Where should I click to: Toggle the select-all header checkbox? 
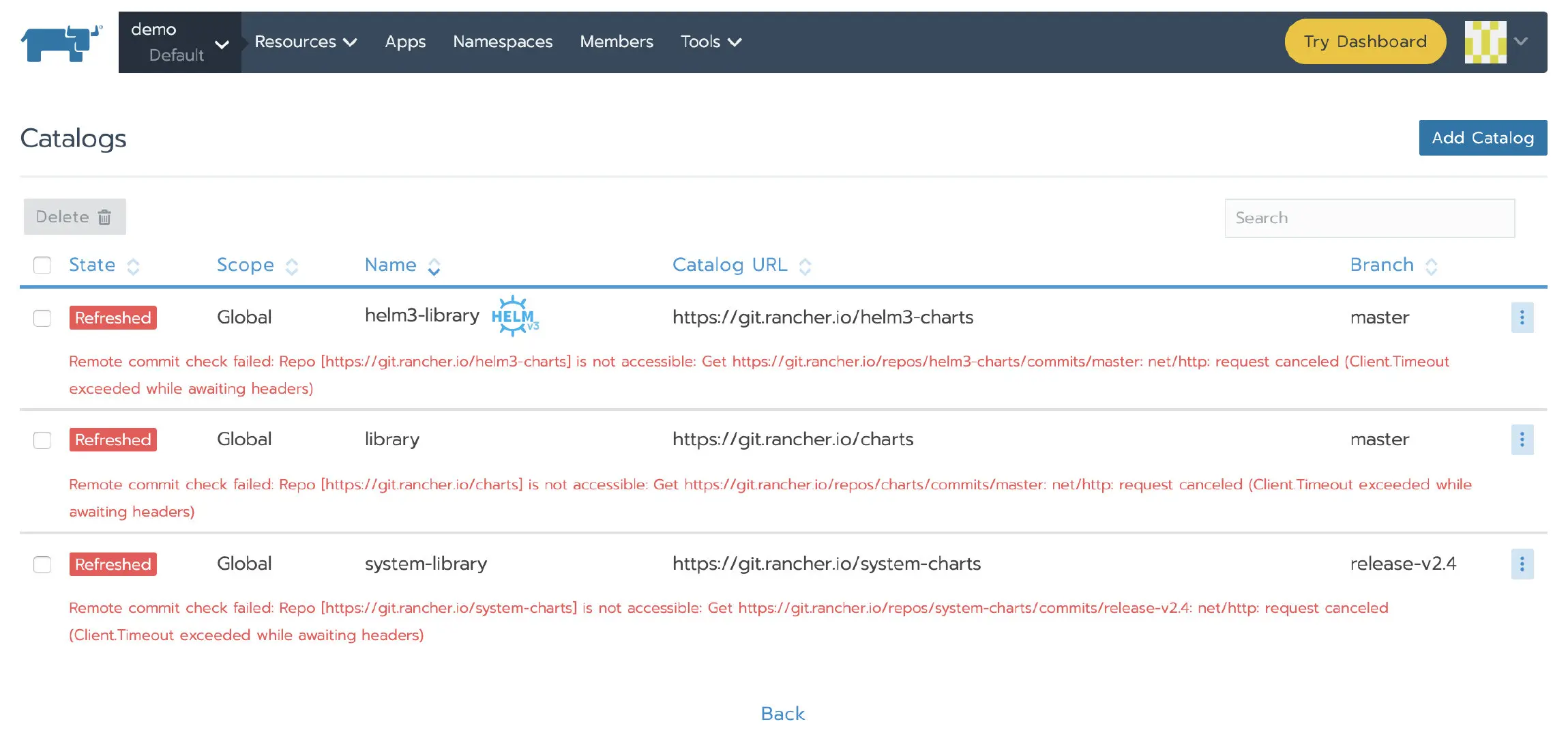42,265
